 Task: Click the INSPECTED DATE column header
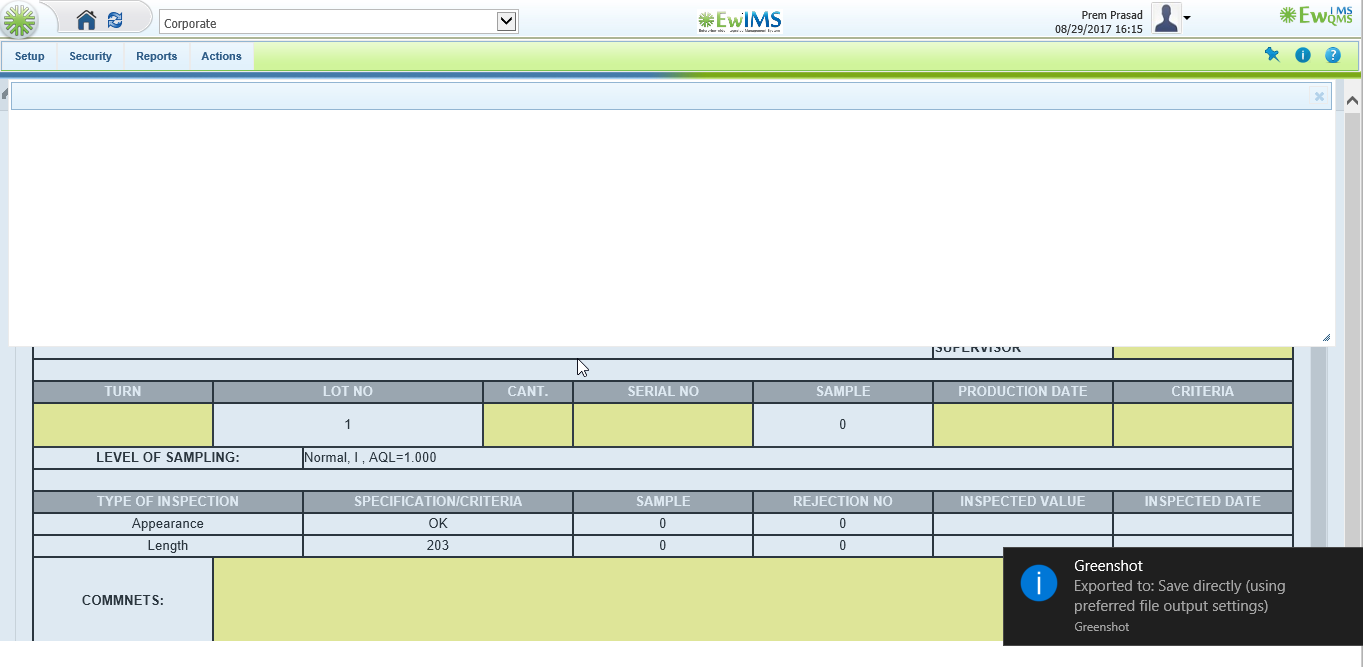1203,502
